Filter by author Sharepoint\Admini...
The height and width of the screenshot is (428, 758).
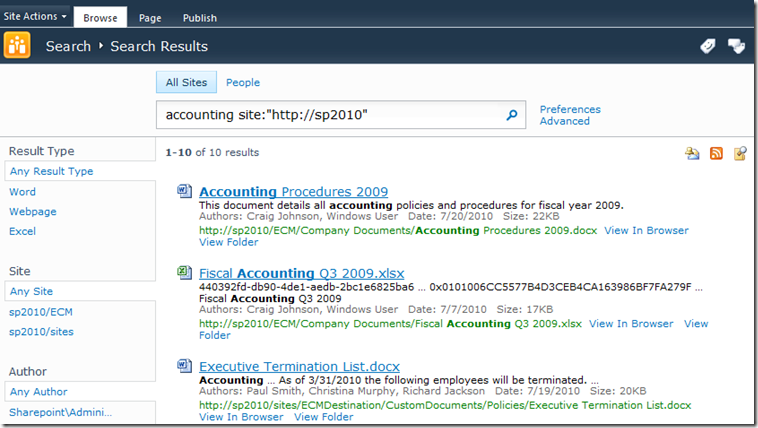click(60, 412)
